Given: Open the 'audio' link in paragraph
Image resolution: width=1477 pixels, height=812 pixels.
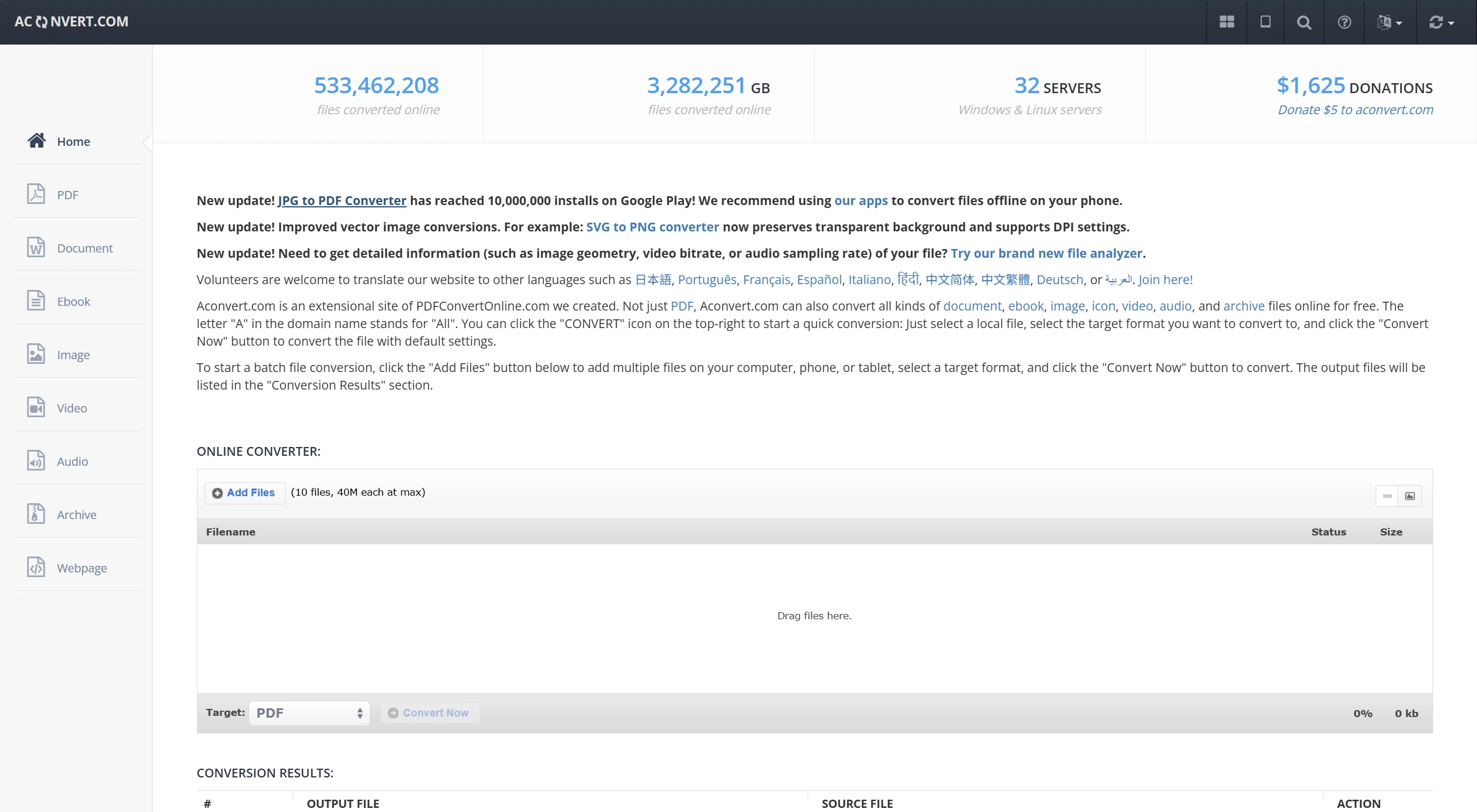Looking at the screenshot, I should point(1175,306).
